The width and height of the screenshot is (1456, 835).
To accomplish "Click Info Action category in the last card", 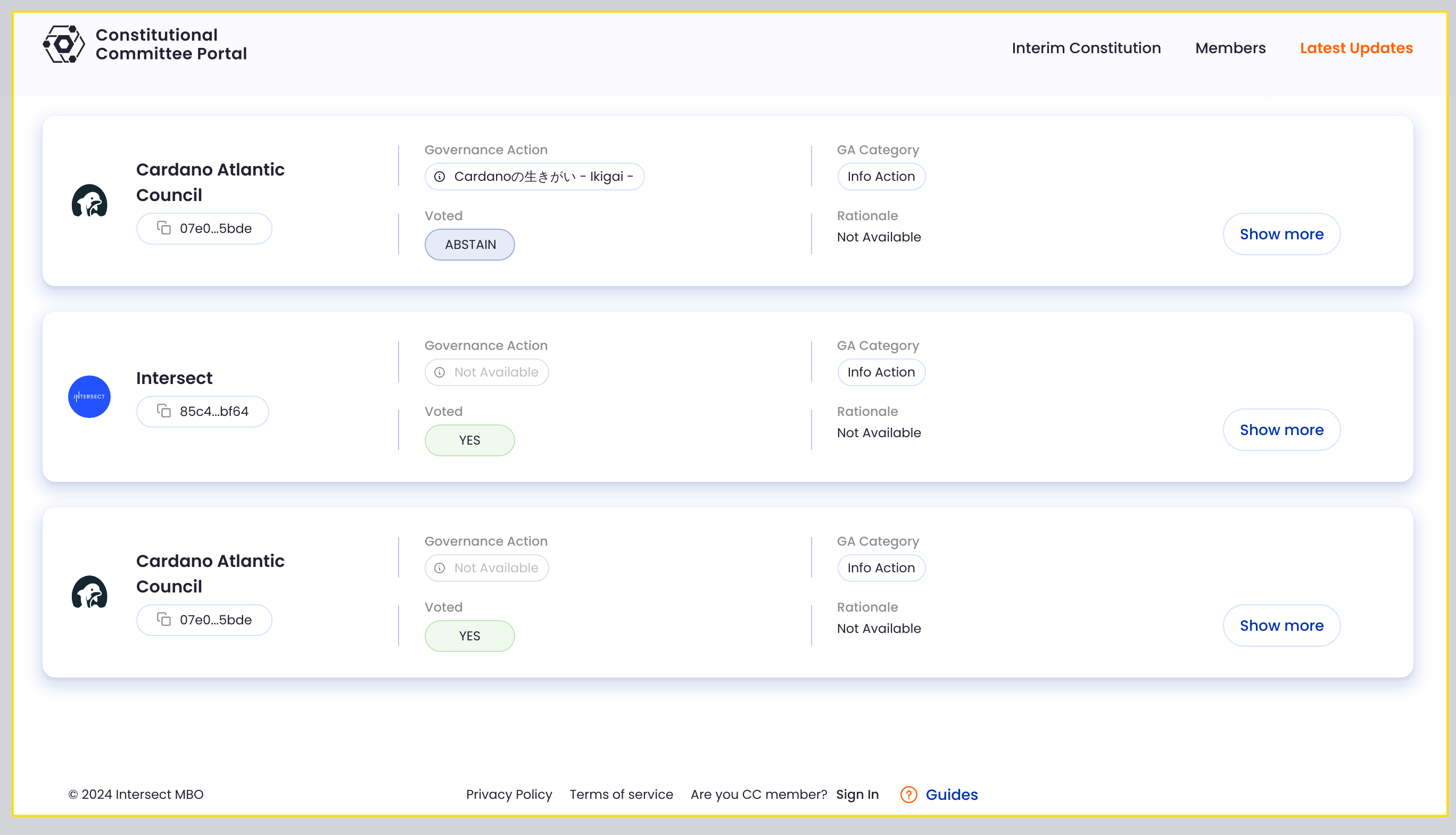I will coord(881,568).
